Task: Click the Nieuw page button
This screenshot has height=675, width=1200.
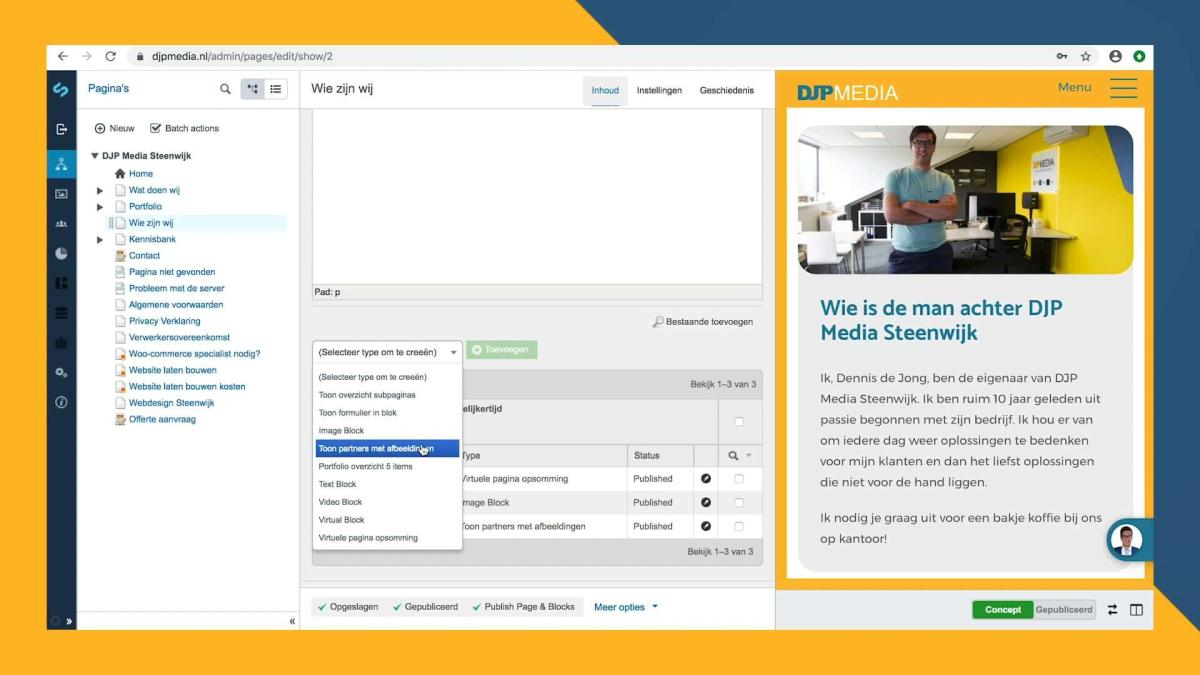Action: [114, 128]
